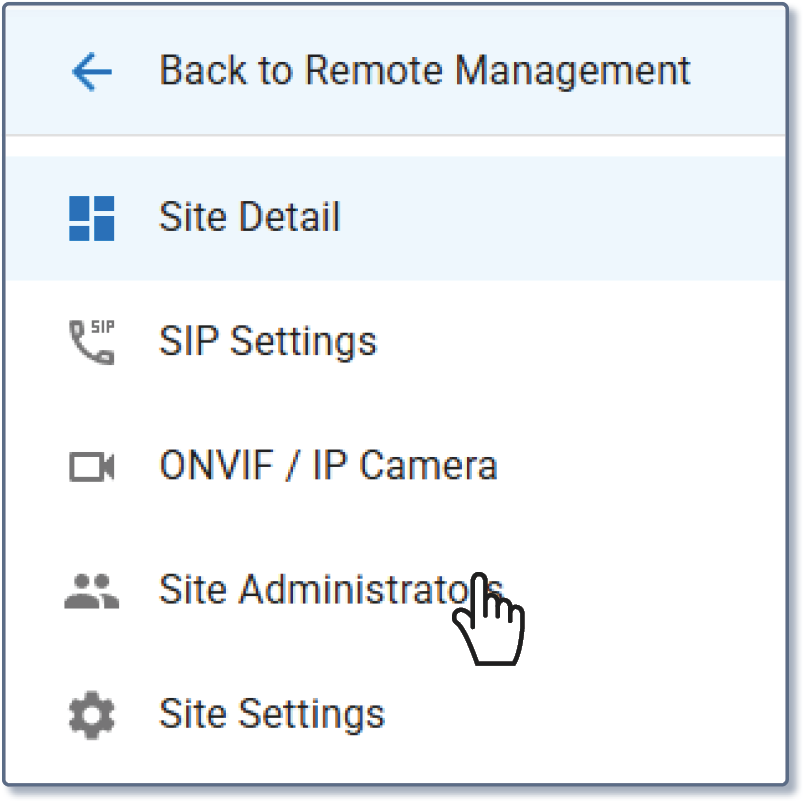Click the SIP phone handset icon
806x803 pixels.
coord(91,342)
